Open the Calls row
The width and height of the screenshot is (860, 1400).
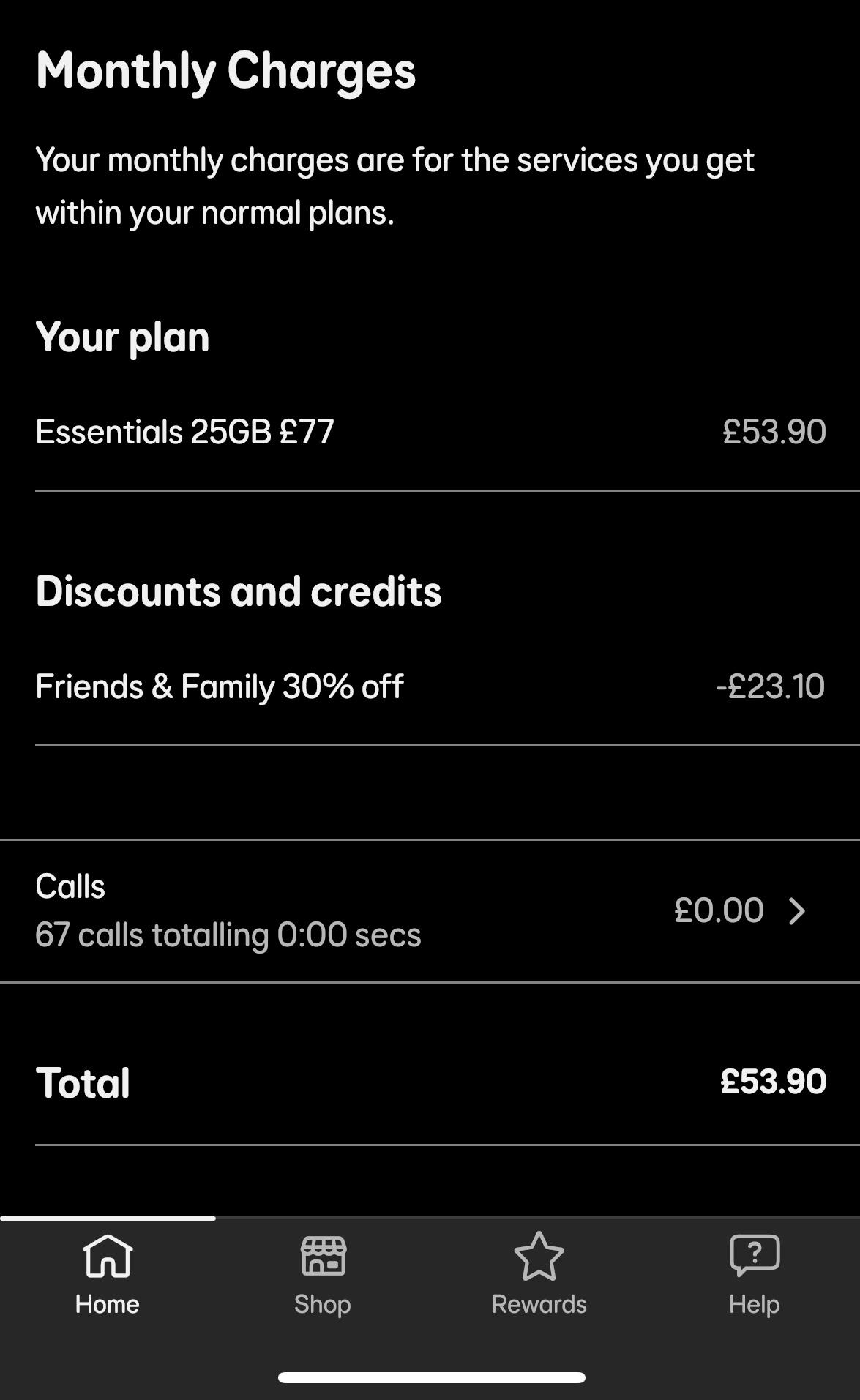point(366,911)
